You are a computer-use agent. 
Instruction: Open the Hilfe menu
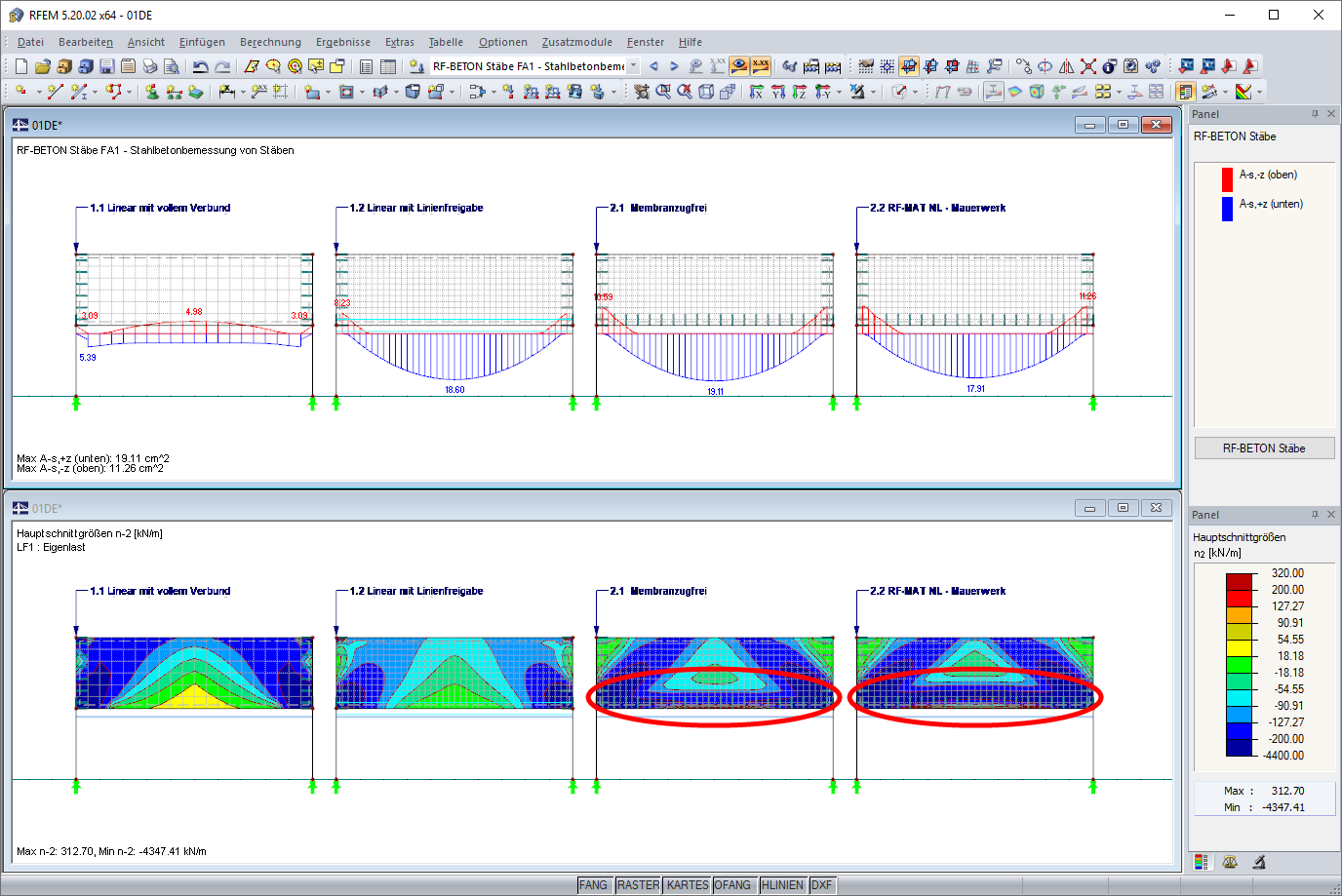[x=691, y=42]
